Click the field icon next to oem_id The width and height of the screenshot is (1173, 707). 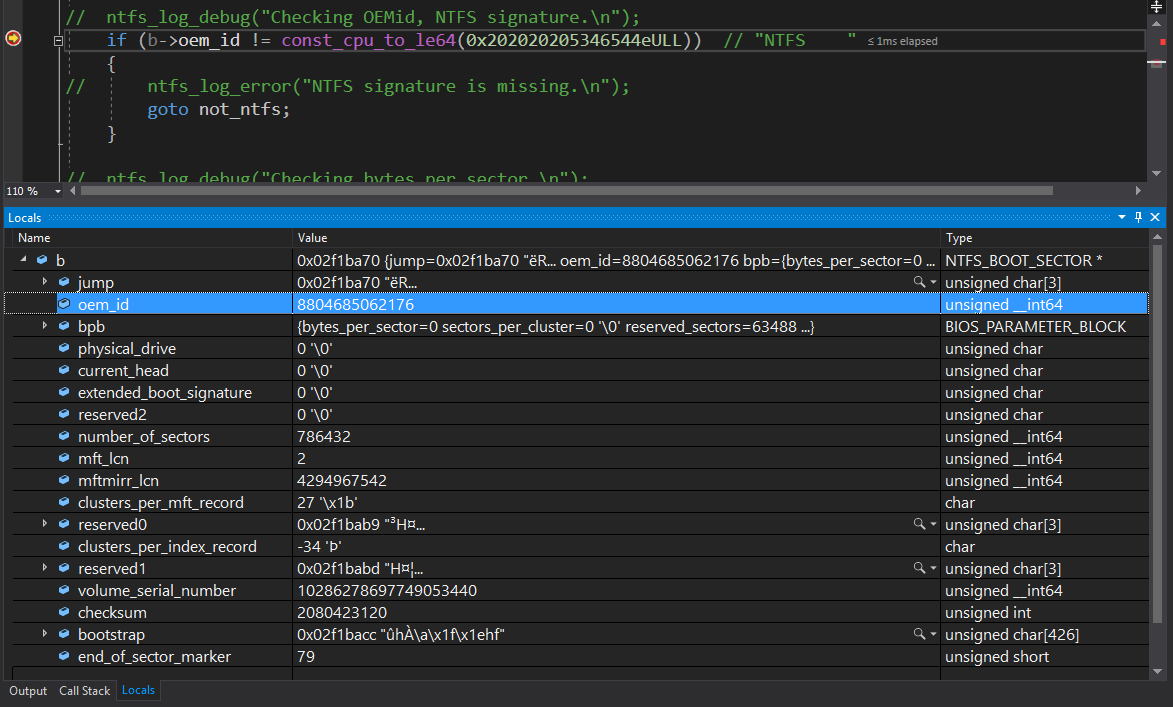(64, 304)
